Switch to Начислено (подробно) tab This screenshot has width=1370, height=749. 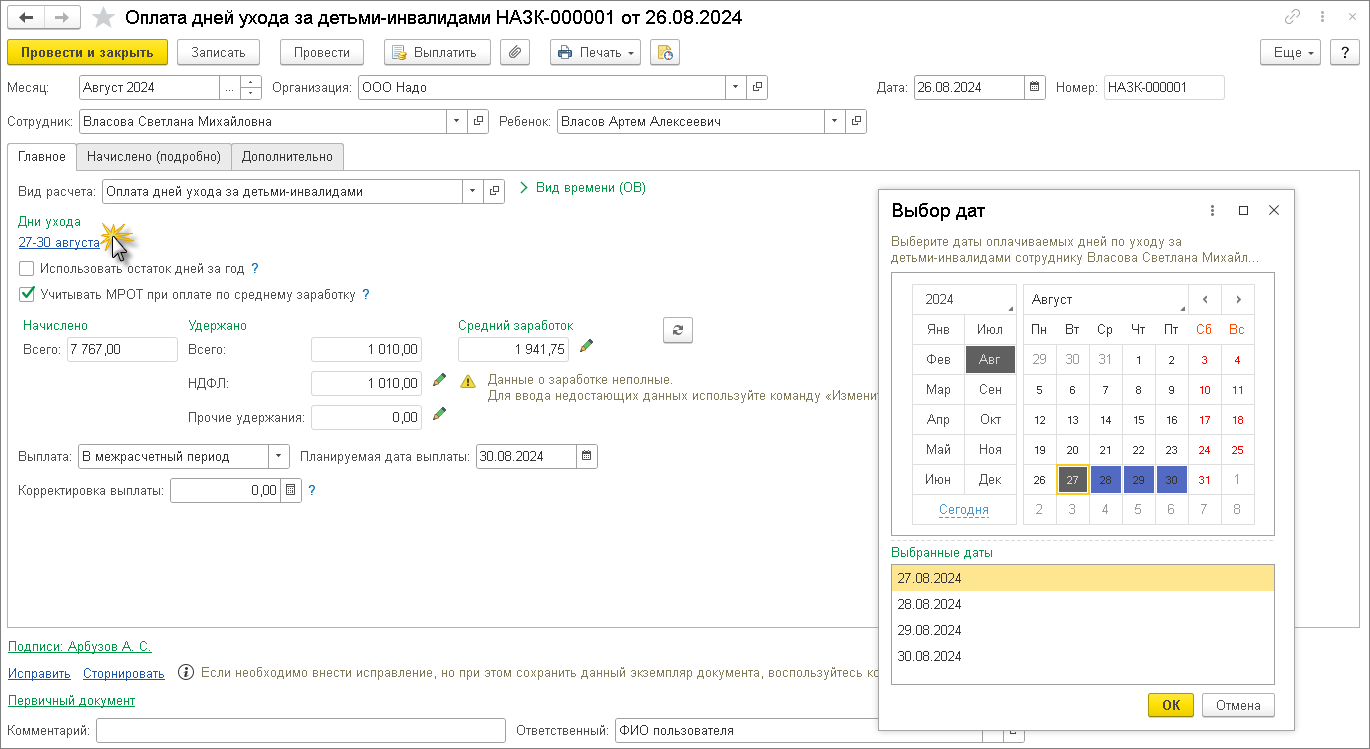154,156
